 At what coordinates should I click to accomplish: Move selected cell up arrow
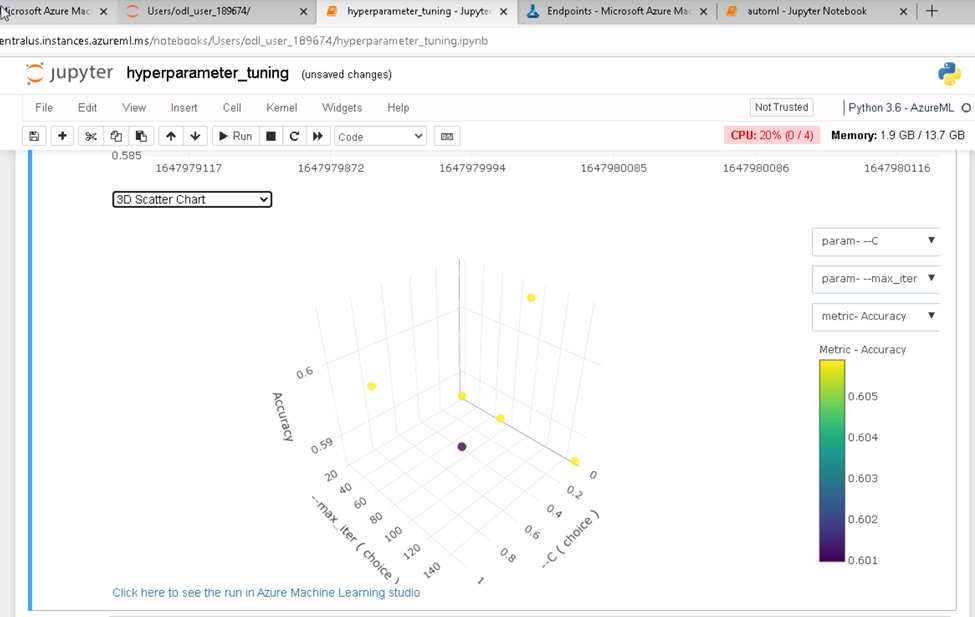point(171,136)
